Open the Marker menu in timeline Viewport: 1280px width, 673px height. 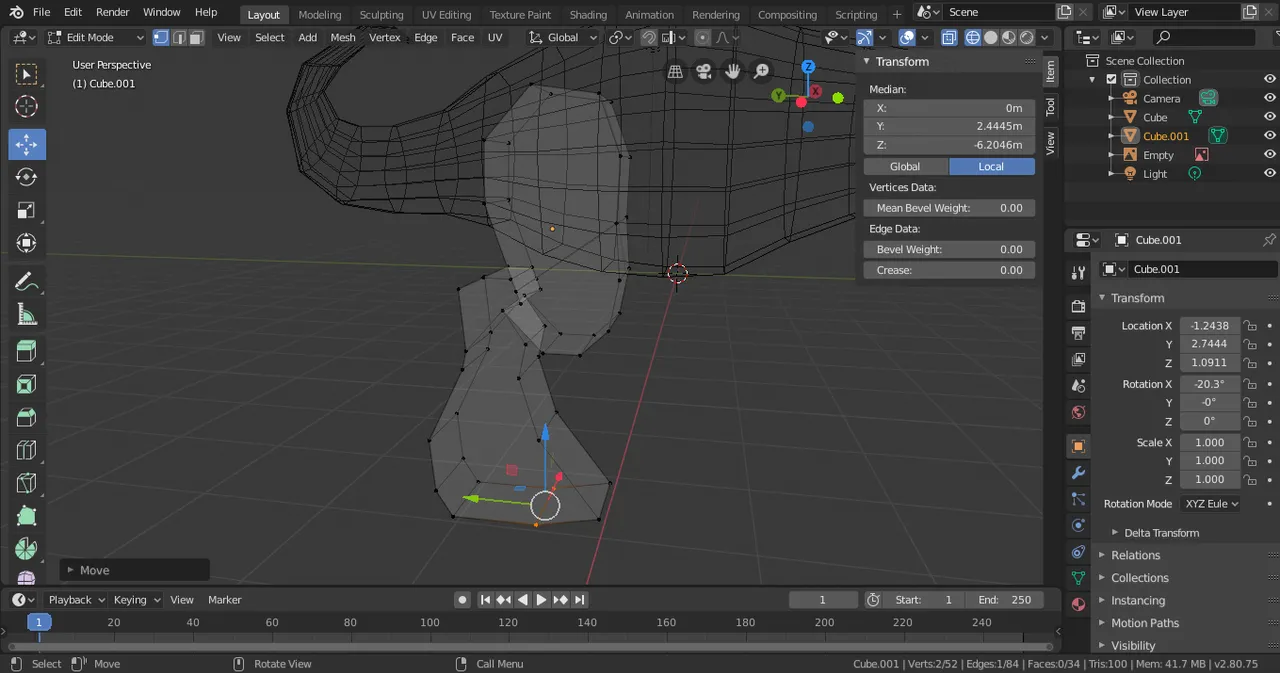(x=225, y=600)
